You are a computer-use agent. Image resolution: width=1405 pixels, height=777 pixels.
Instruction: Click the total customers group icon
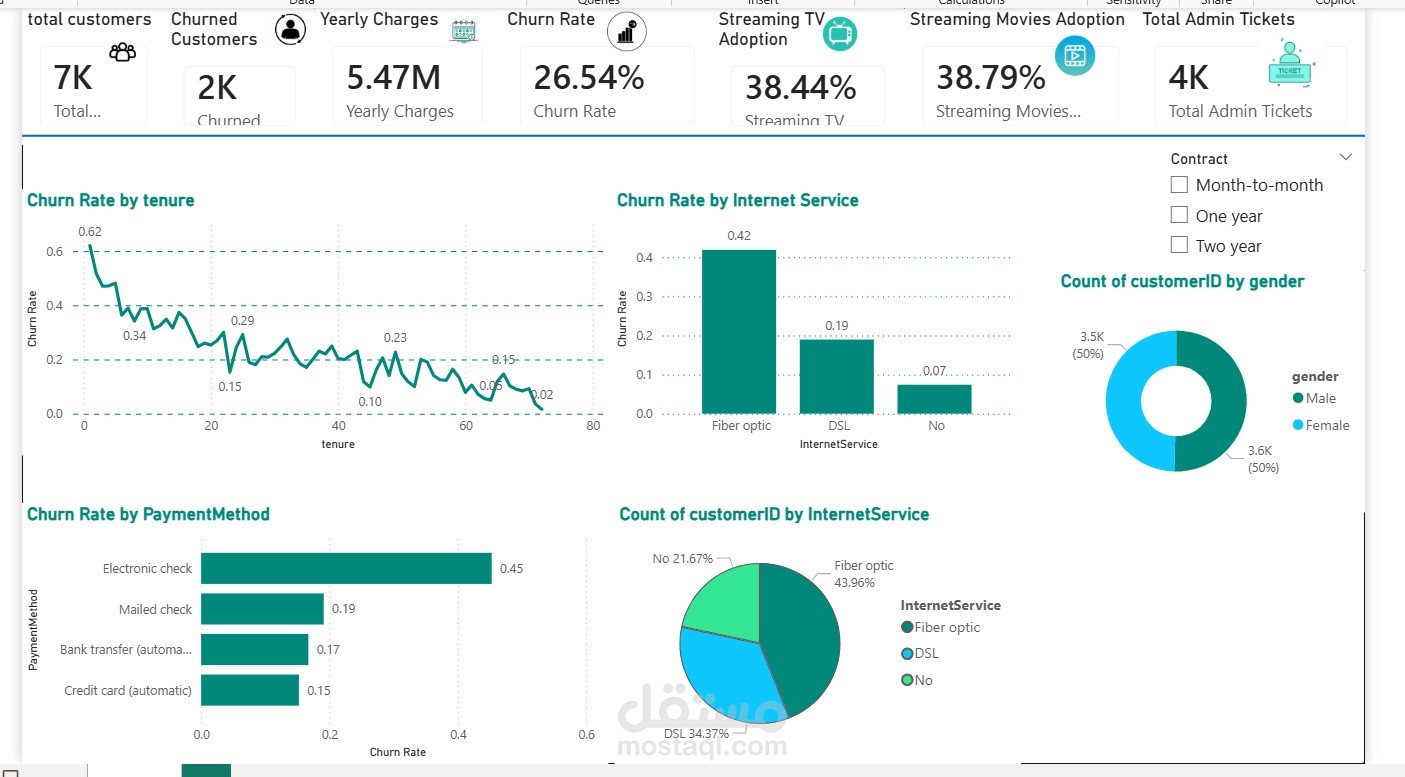tap(123, 52)
